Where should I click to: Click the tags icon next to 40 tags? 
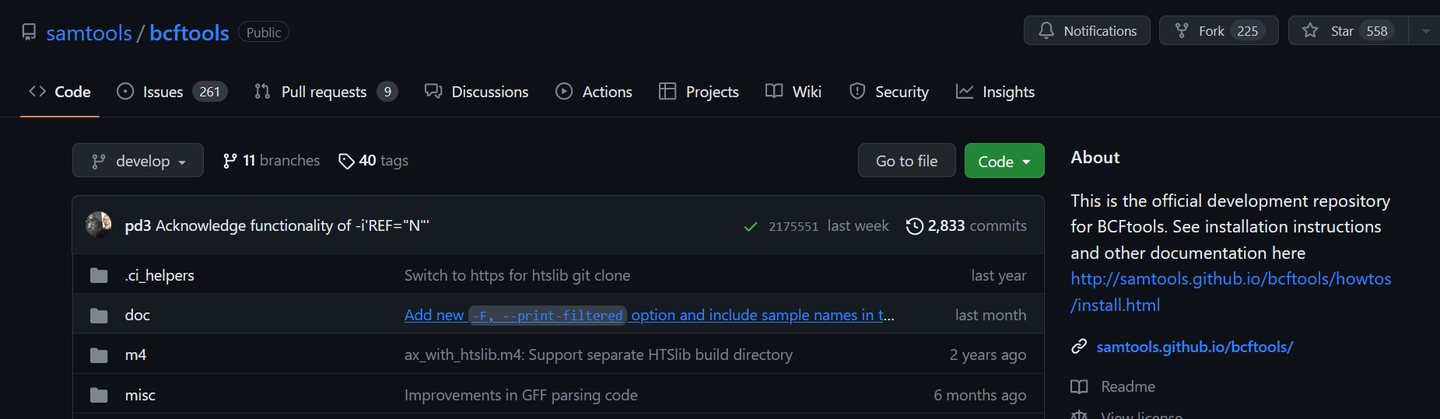pos(346,161)
